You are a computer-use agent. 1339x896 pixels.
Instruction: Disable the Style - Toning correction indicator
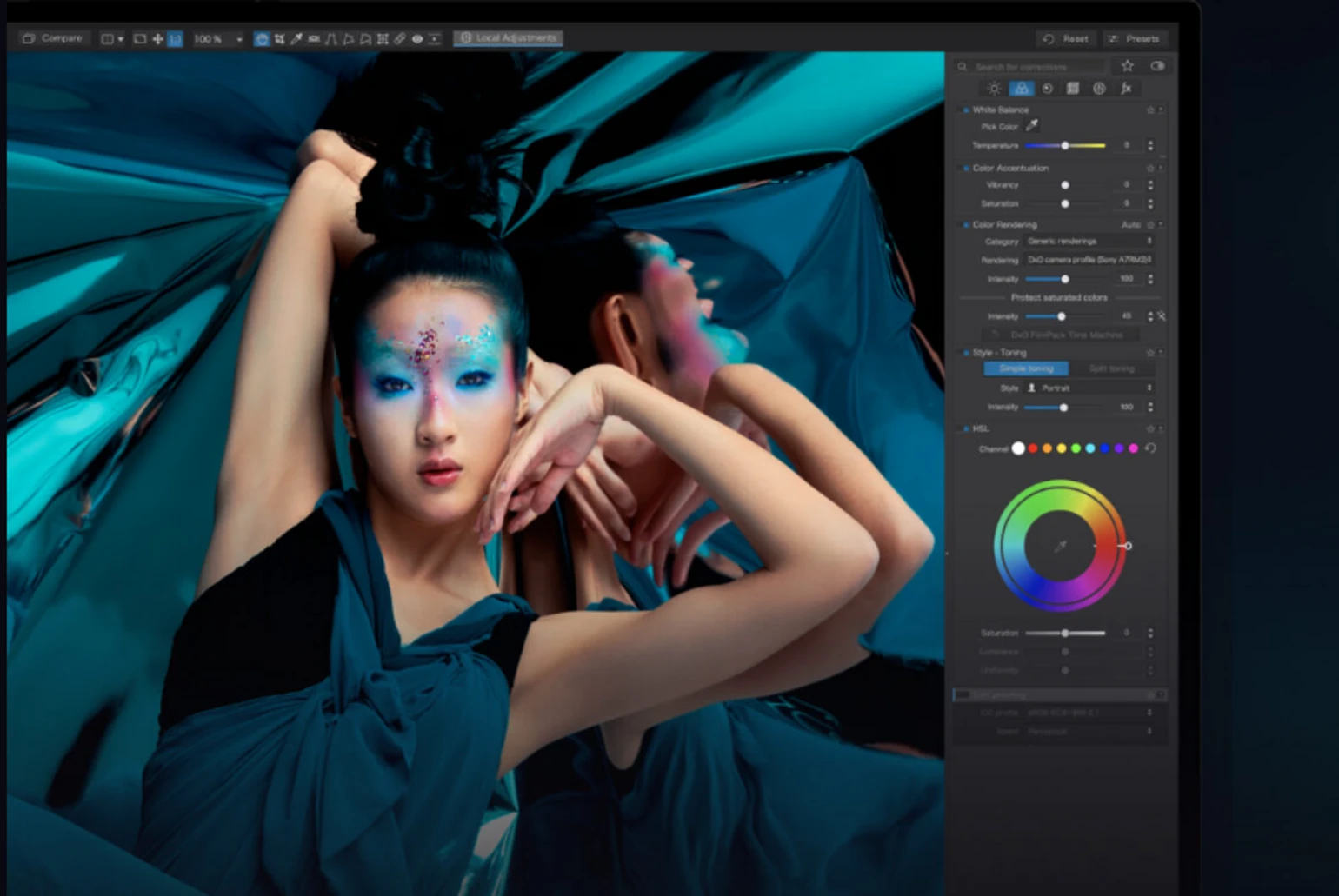tap(966, 353)
